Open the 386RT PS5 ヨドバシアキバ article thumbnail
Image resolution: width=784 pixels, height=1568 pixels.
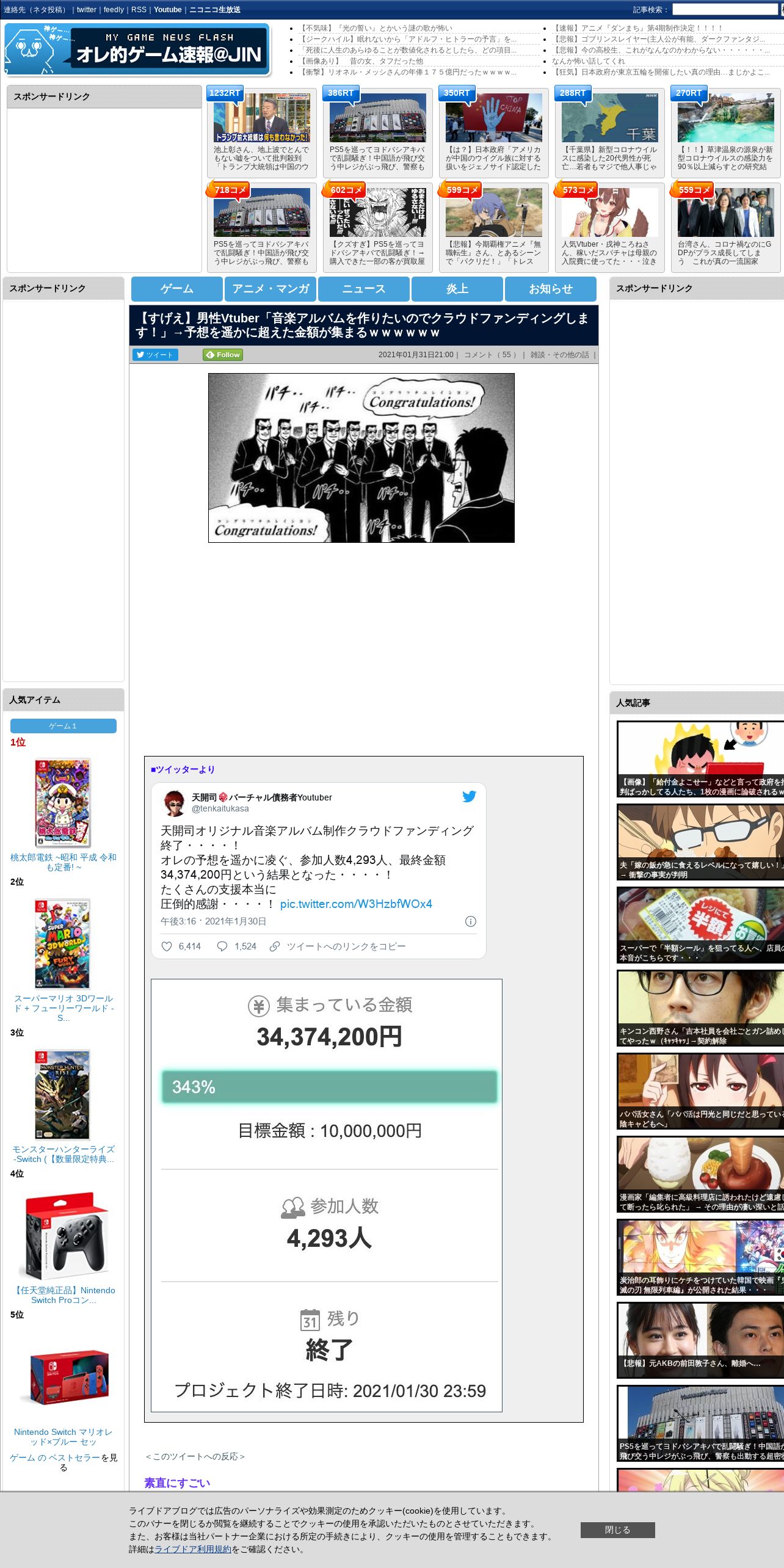(x=377, y=117)
